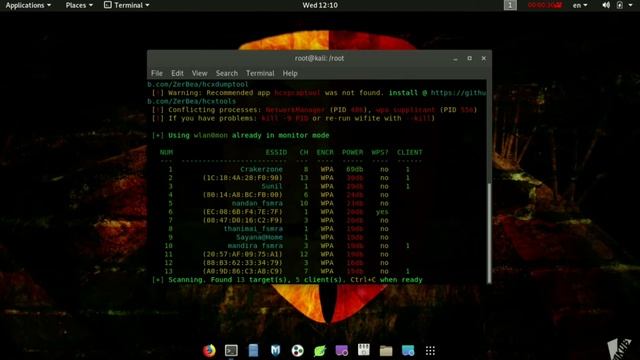Minimize the root@kali terminal window
This screenshot has width=640, height=360.
pos(455,59)
